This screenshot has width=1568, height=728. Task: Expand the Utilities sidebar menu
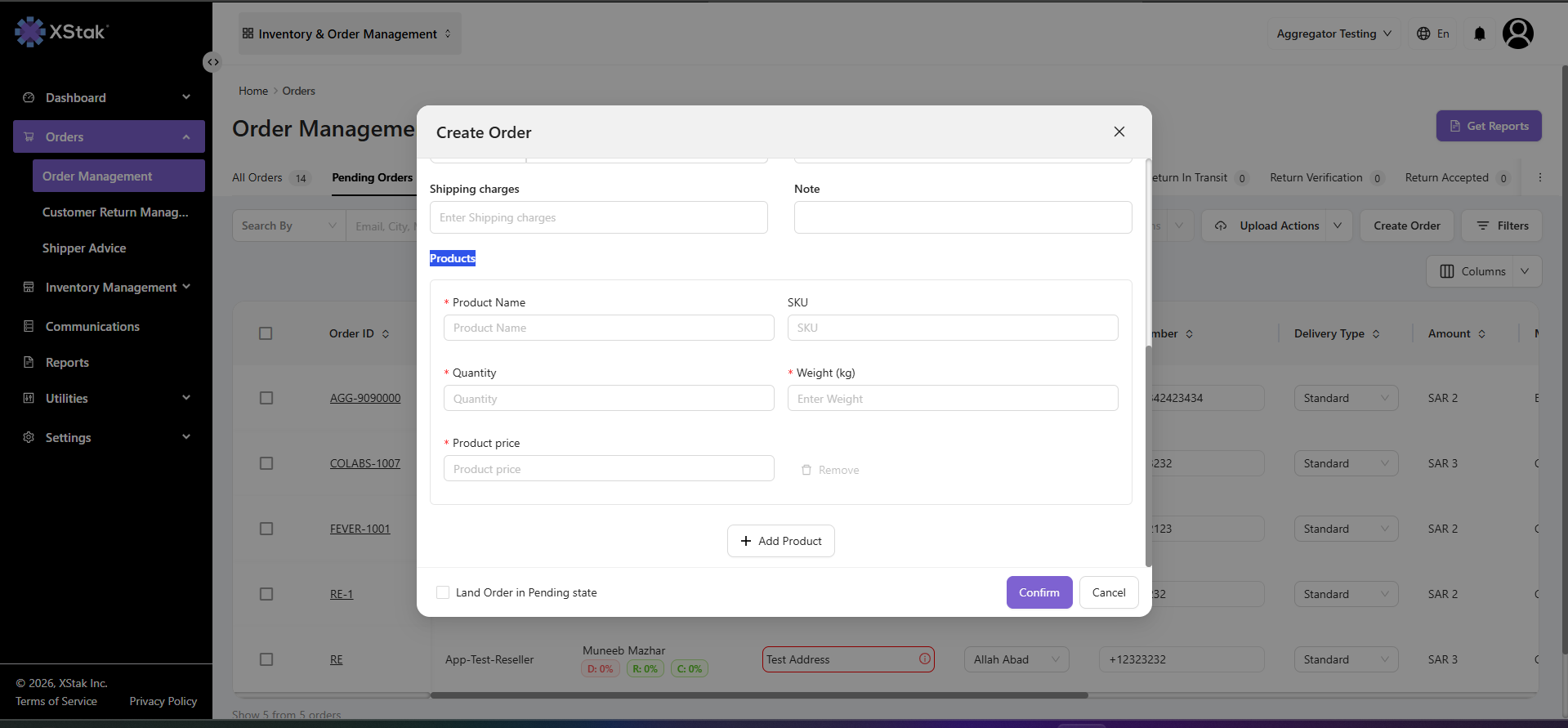click(x=108, y=398)
